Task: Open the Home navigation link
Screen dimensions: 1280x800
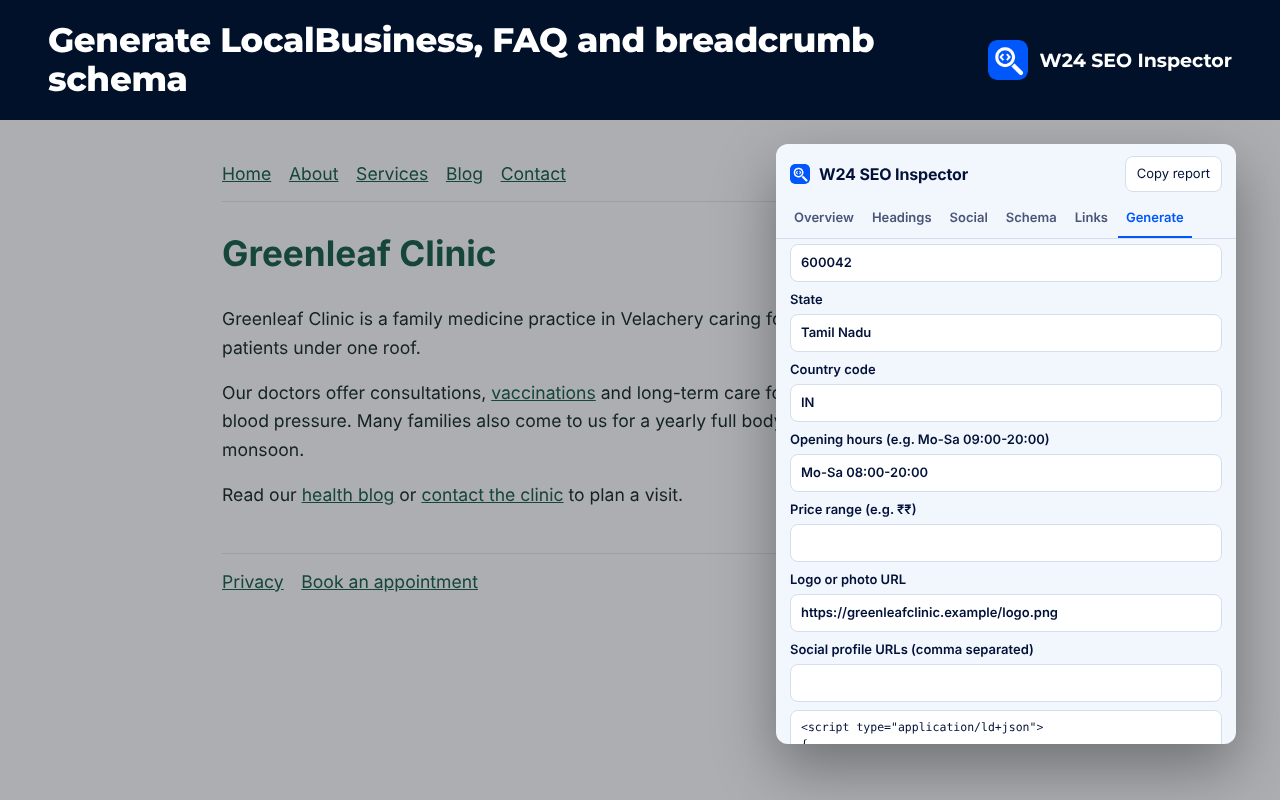Action: (246, 174)
